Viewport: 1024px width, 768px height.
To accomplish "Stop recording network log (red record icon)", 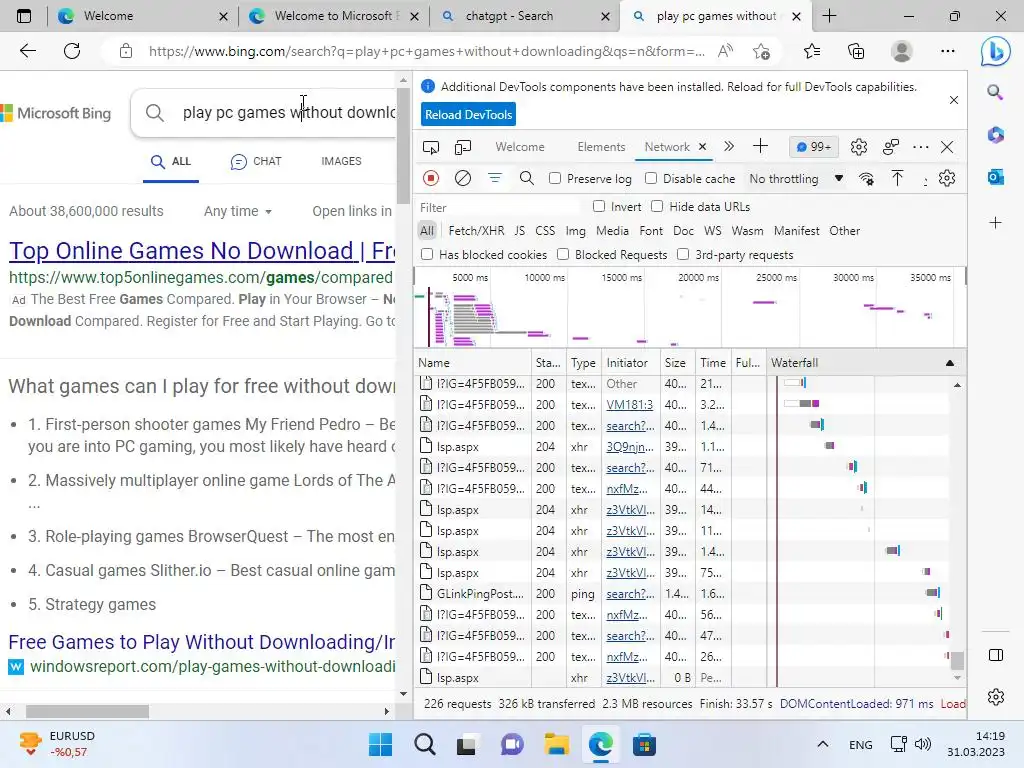I will coord(431,178).
